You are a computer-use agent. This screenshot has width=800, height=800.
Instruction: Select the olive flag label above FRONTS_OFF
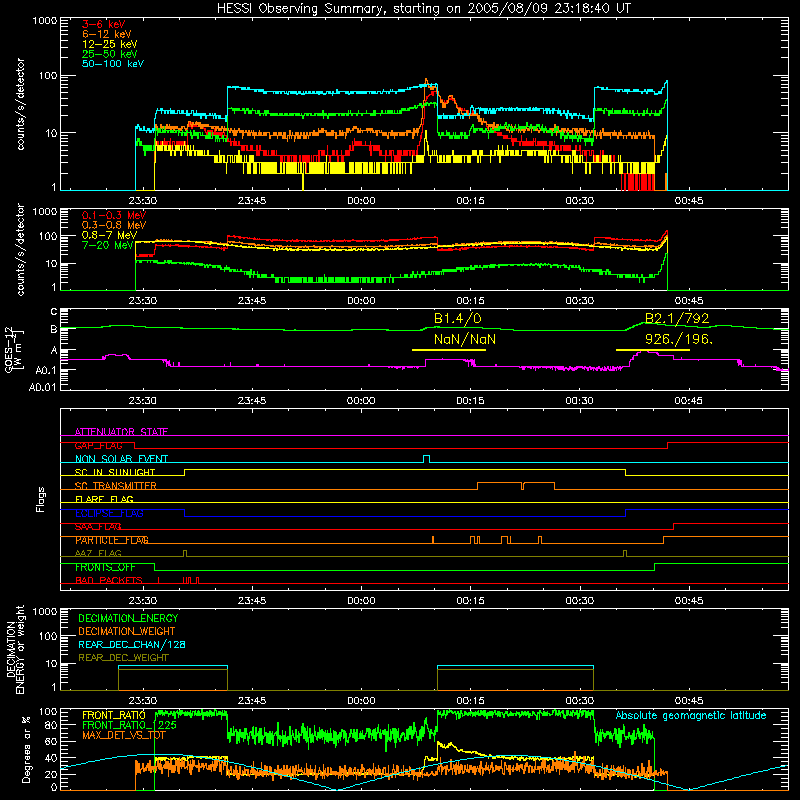coord(98,553)
